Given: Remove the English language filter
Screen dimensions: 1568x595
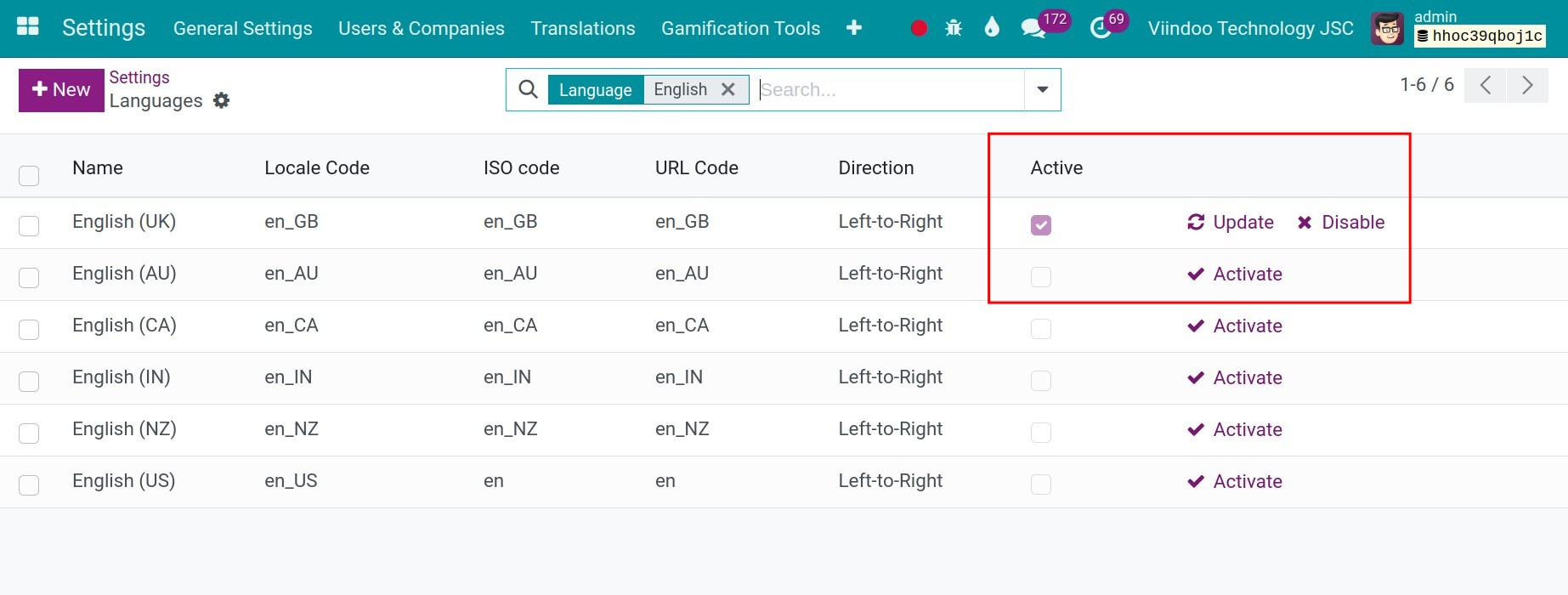Looking at the screenshot, I should 728,89.
